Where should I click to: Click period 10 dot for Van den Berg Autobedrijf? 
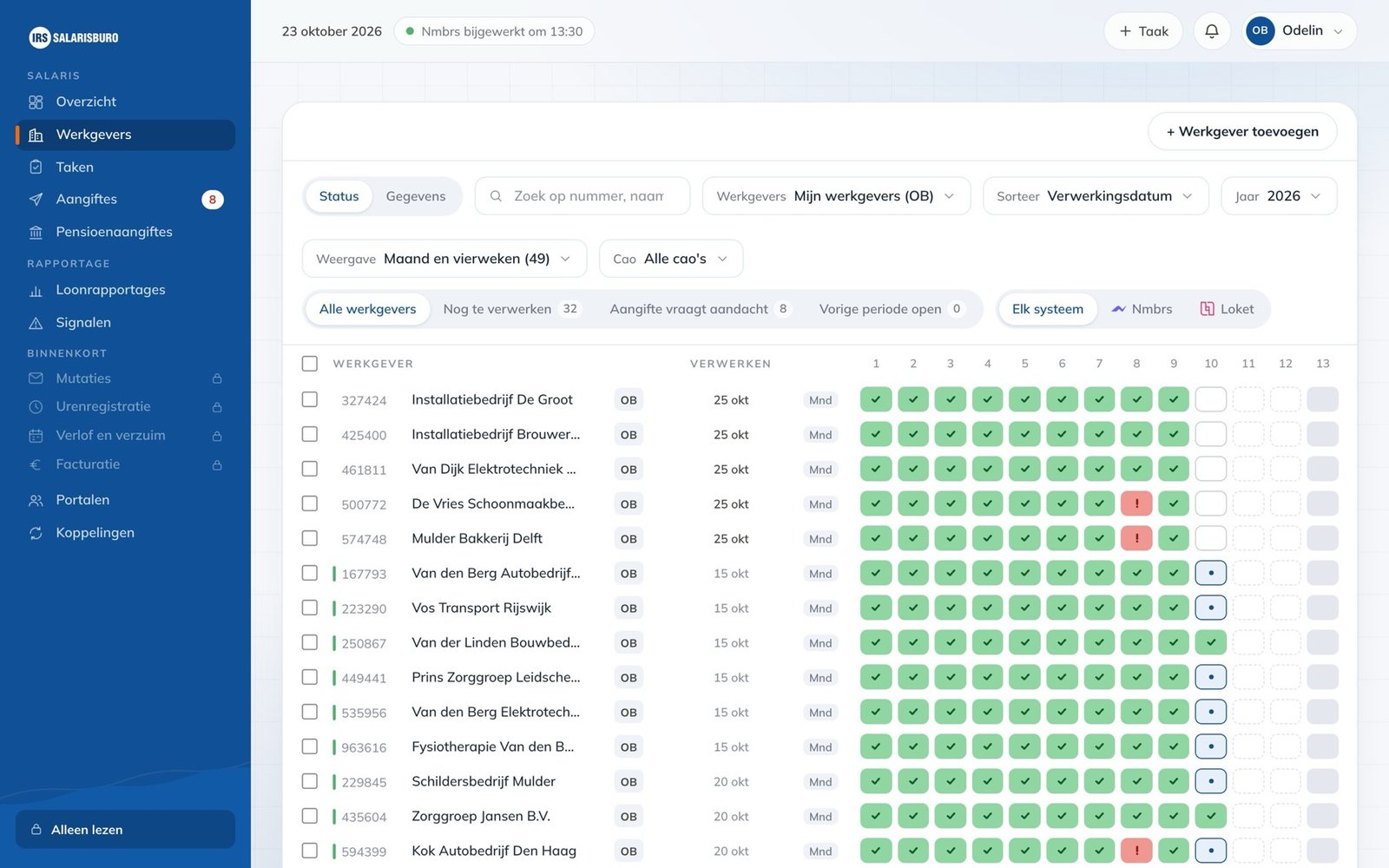pos(1211,573)
